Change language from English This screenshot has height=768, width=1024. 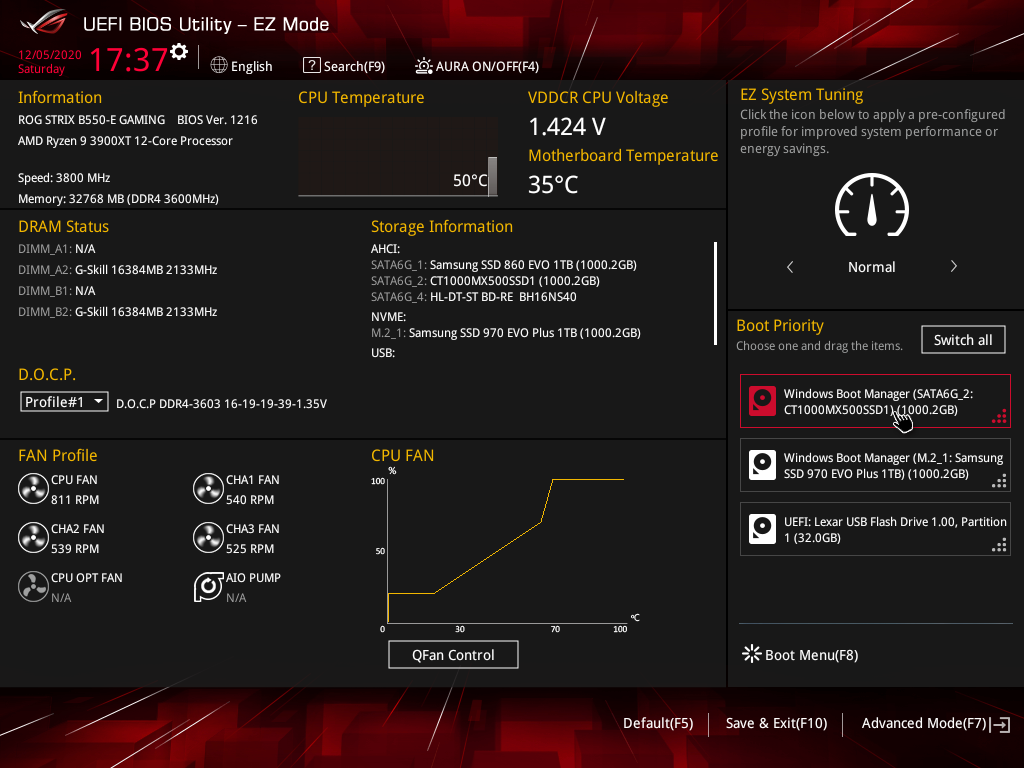241,66
